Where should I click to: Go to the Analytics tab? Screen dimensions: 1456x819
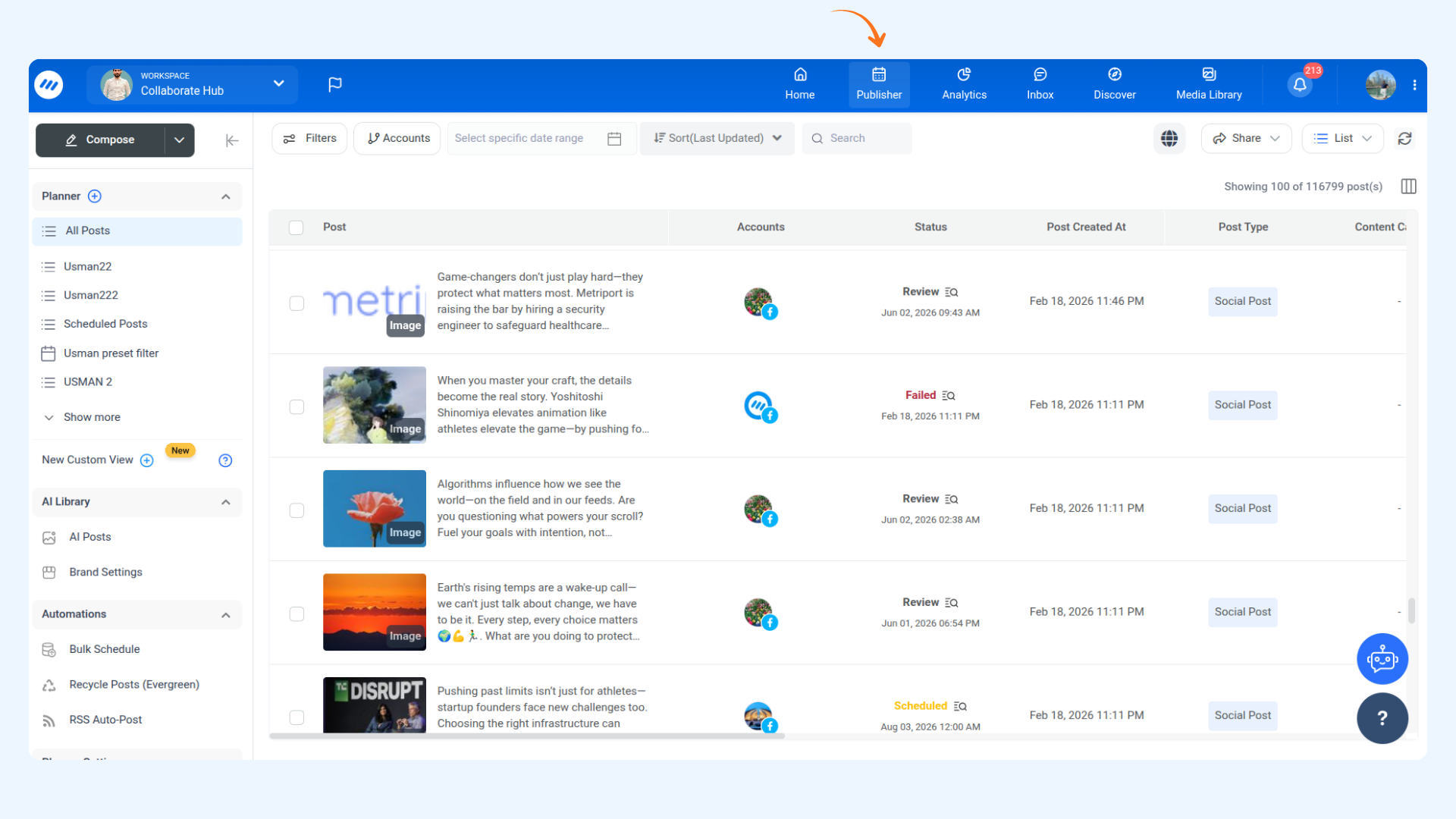coord(964,84)
